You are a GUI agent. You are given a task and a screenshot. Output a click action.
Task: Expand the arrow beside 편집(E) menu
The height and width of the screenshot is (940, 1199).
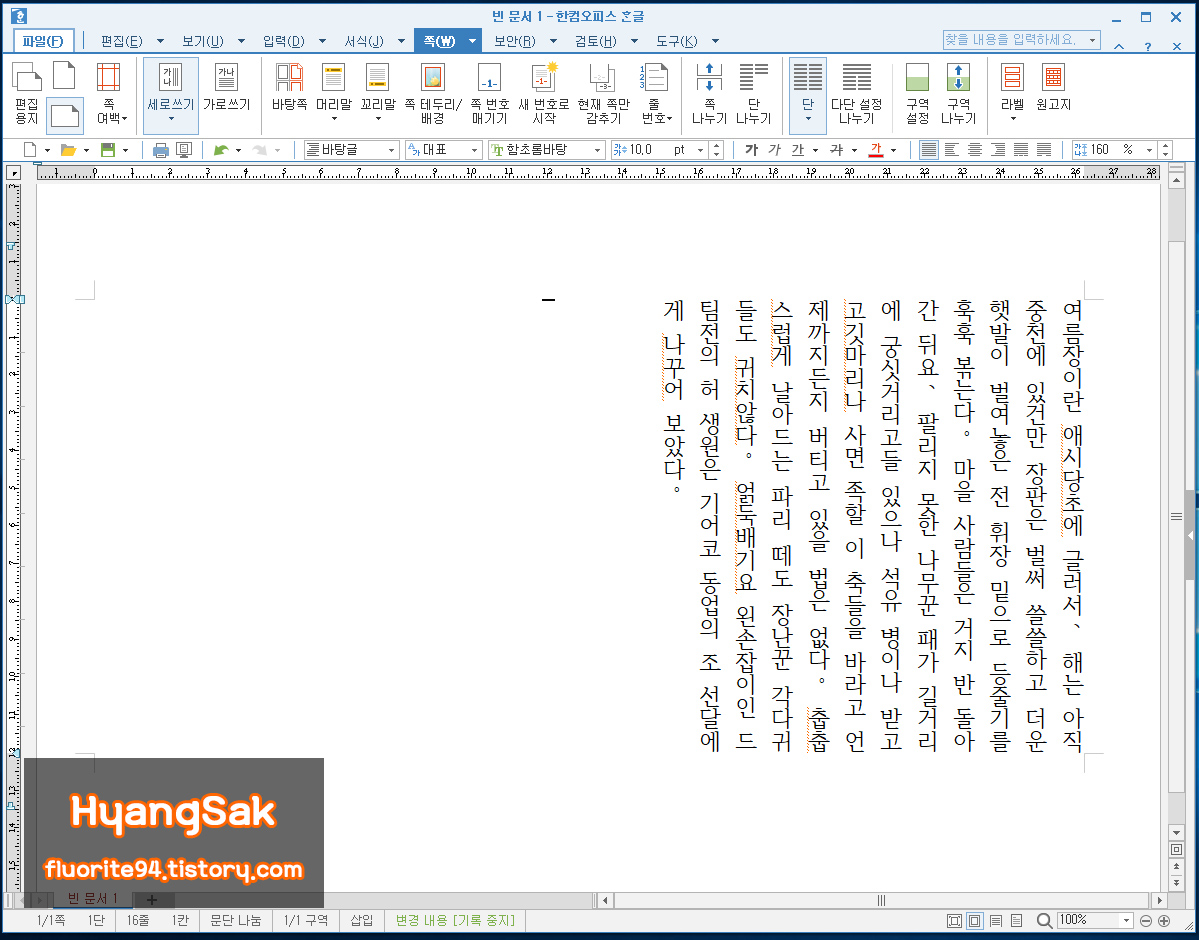click(161, 41)
